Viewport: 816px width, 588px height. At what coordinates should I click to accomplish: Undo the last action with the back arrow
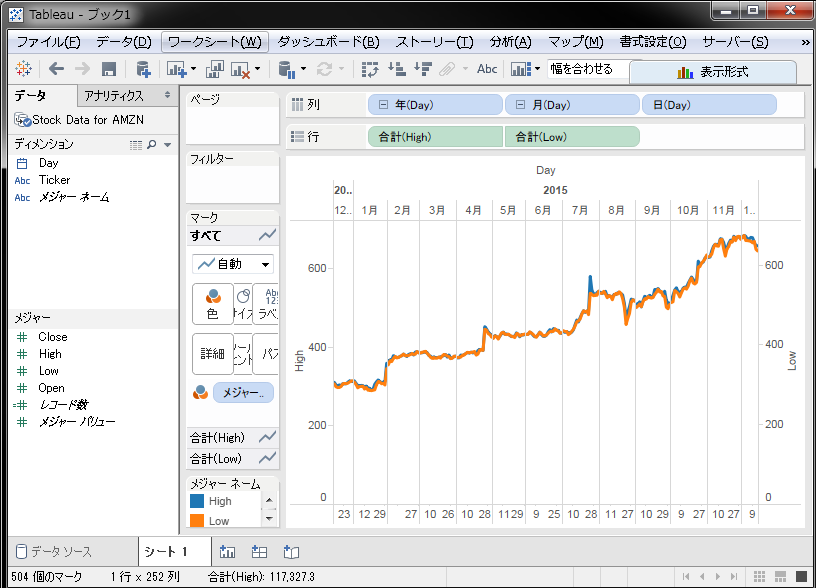click(x=56, y=70)
